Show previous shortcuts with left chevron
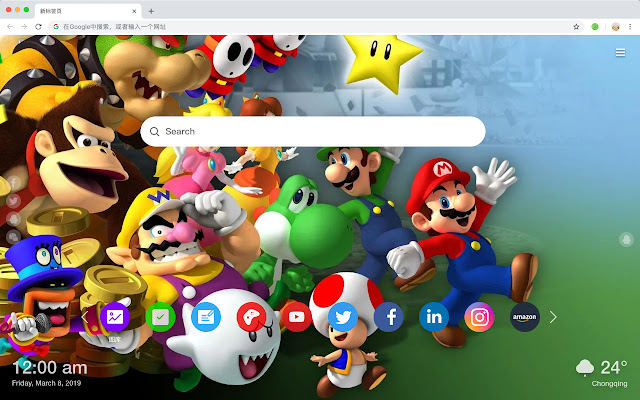The height and width of the screenshot is (400, 640). 84,317
